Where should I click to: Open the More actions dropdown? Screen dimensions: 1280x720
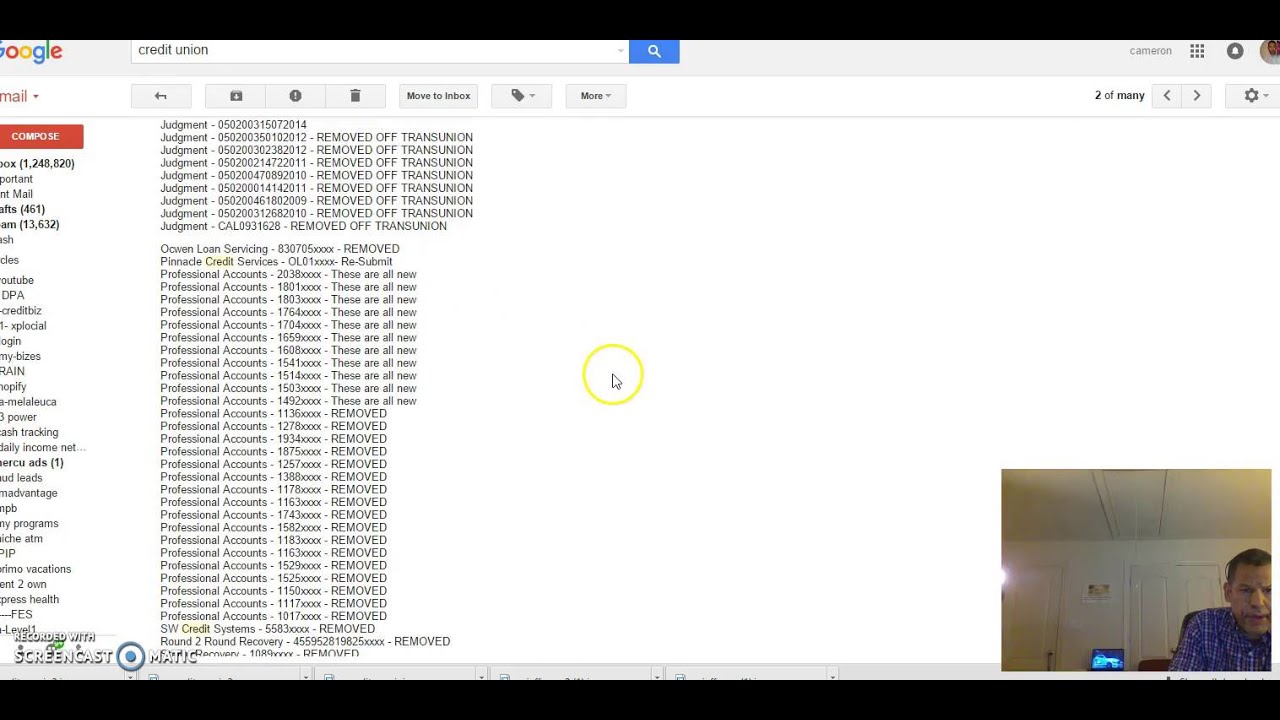point(595,96)
